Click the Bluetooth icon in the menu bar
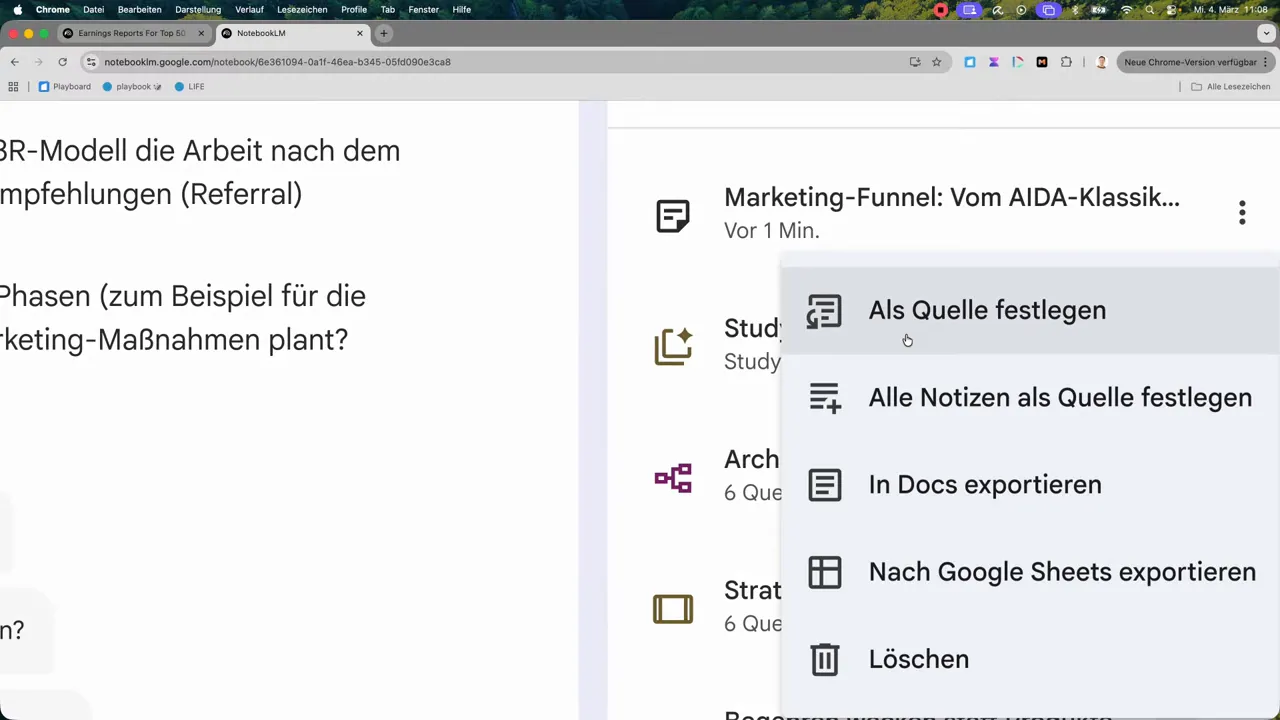Image resolution: width=1280 pixels, height=720 pixels. coord(1075,9)
